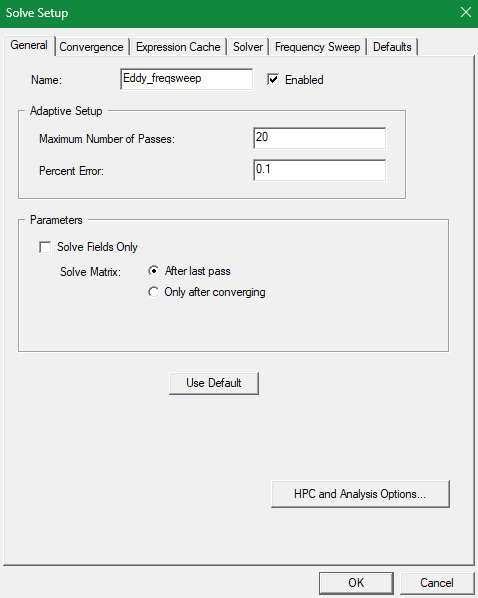Open HPC and Analysis Options

(x=360, y=494)
